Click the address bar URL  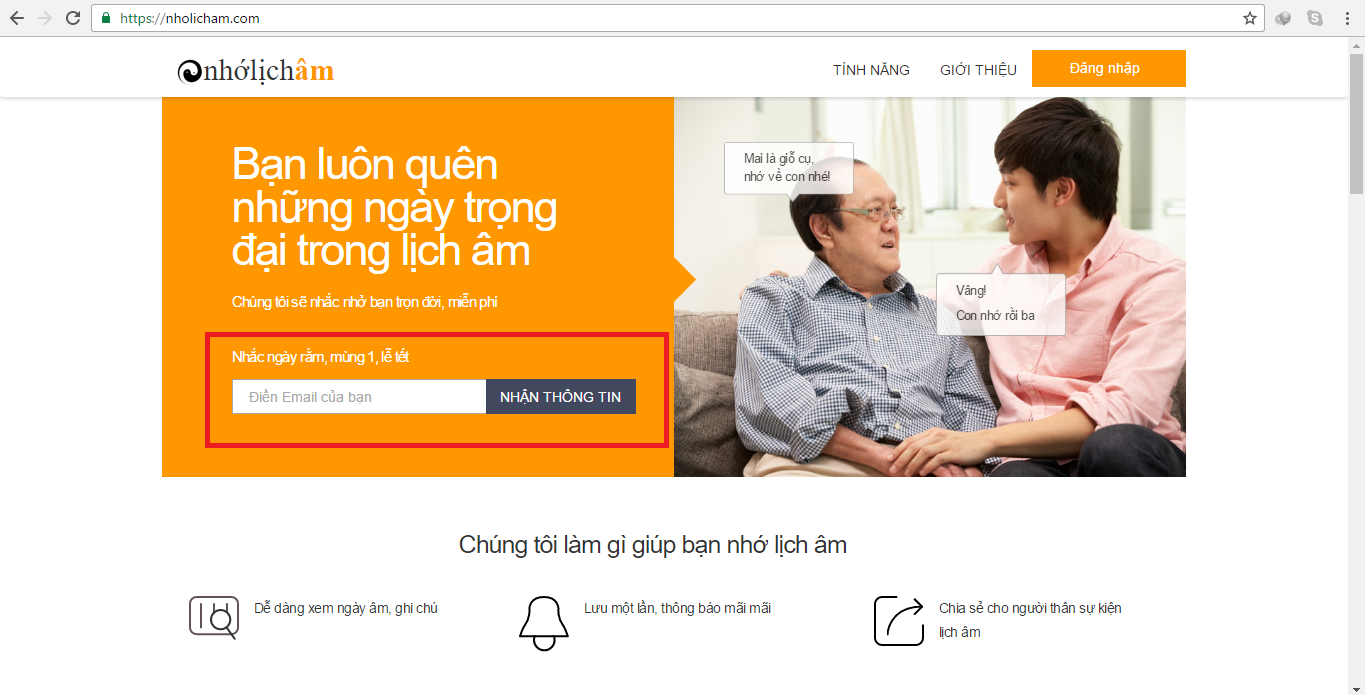tap(190, 18)
